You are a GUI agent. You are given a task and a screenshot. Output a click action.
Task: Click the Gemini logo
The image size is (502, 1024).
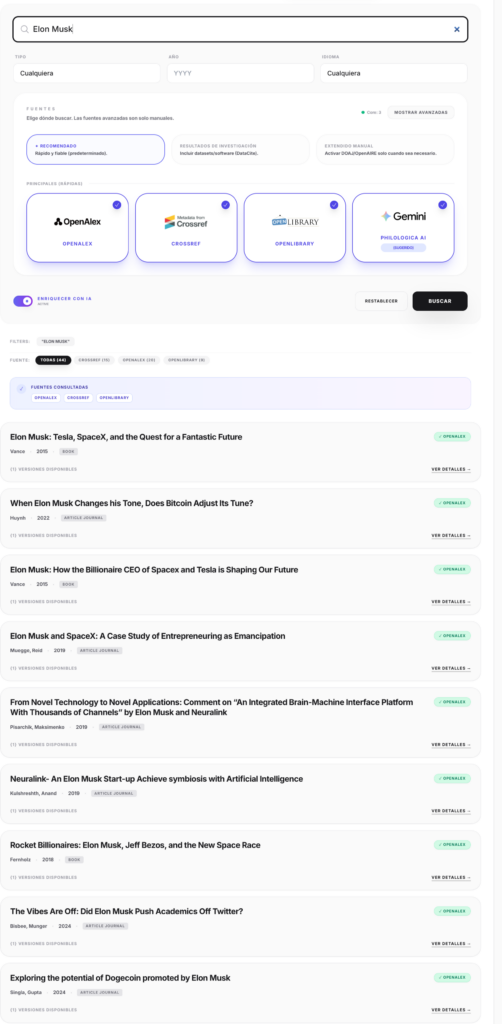click(x=403, y=216)
